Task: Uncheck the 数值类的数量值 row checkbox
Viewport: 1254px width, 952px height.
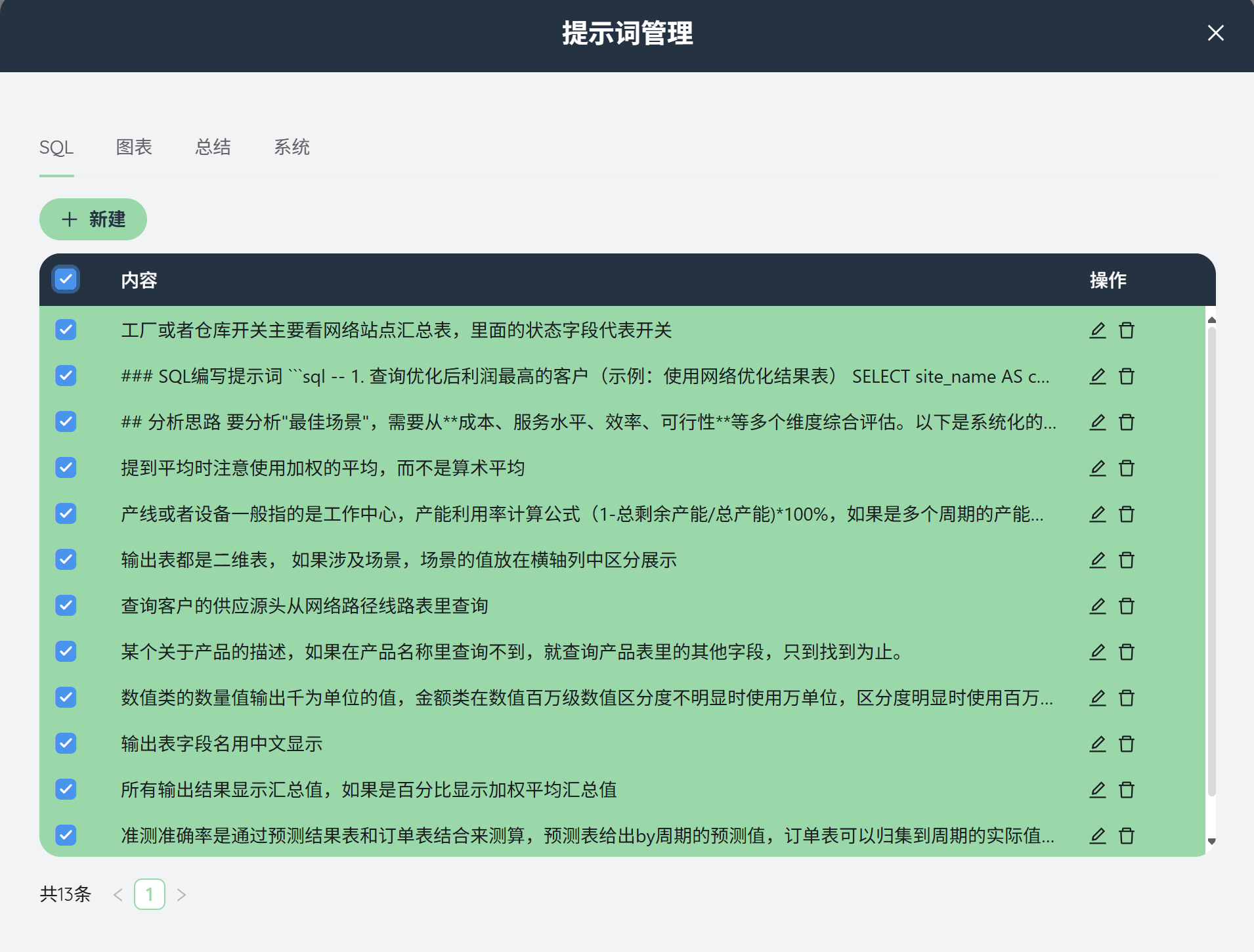Action: point(66,697)
